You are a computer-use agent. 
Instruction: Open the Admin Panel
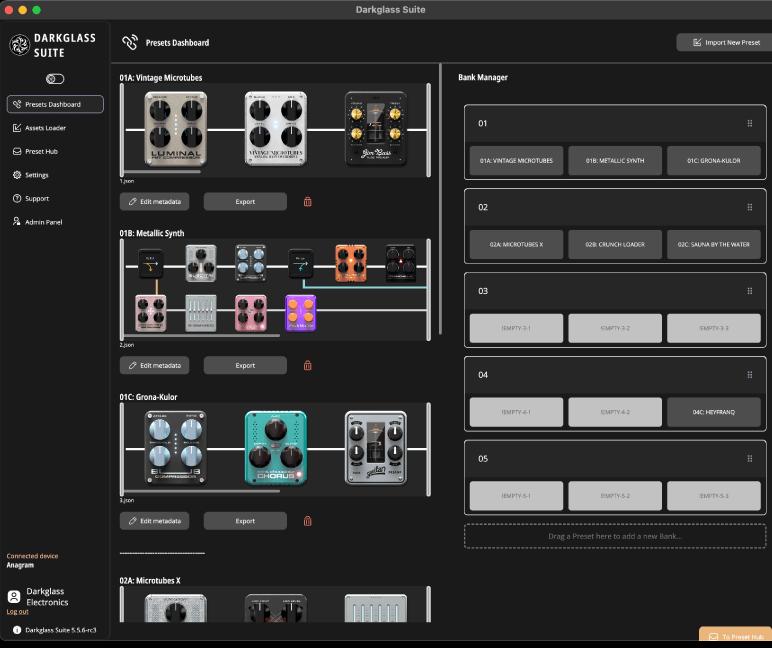click(x=43, y=222)
